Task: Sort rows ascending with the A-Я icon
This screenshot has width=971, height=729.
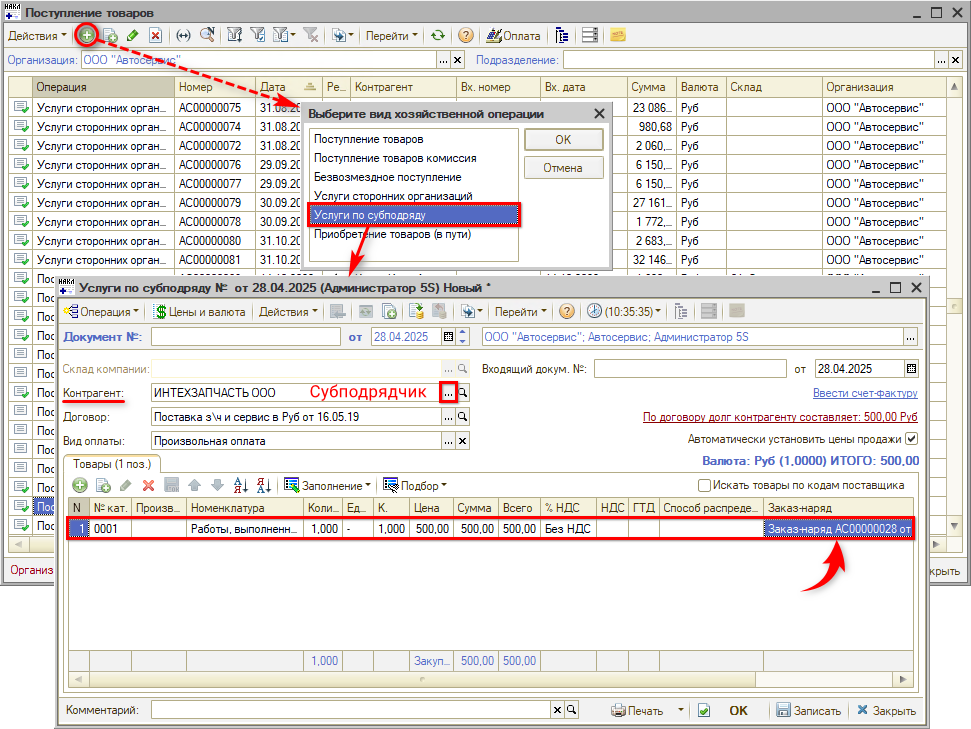Action: click(x=240, y=485)
